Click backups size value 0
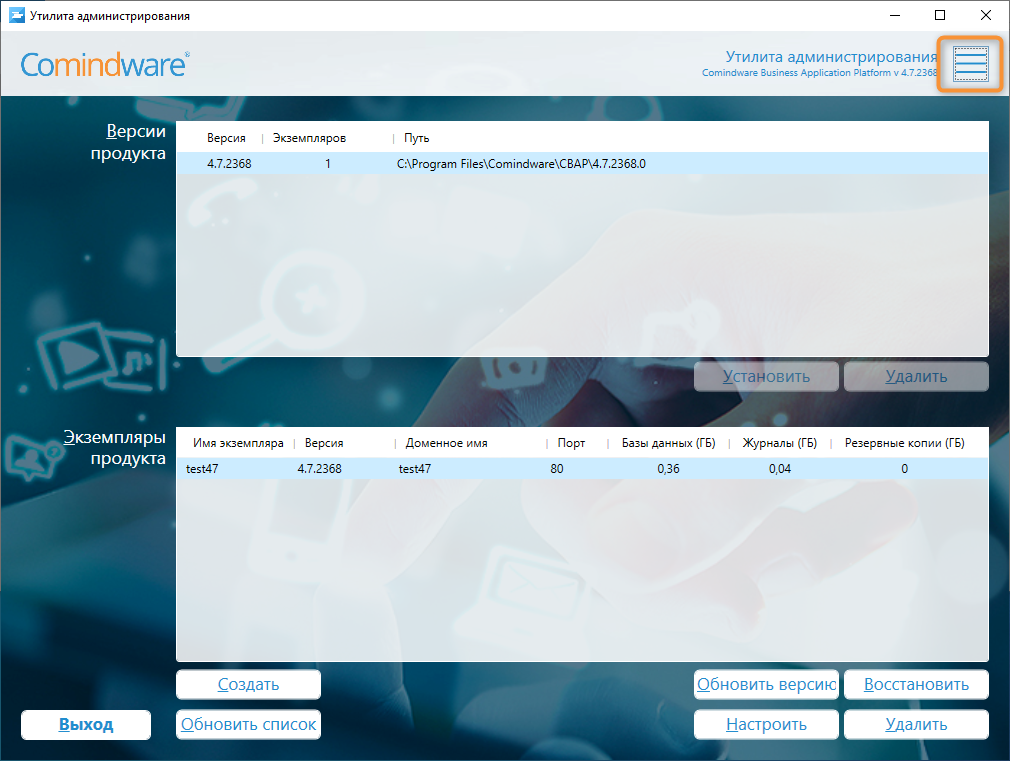This screenshot has height=761, width=1010. (904, 468)
